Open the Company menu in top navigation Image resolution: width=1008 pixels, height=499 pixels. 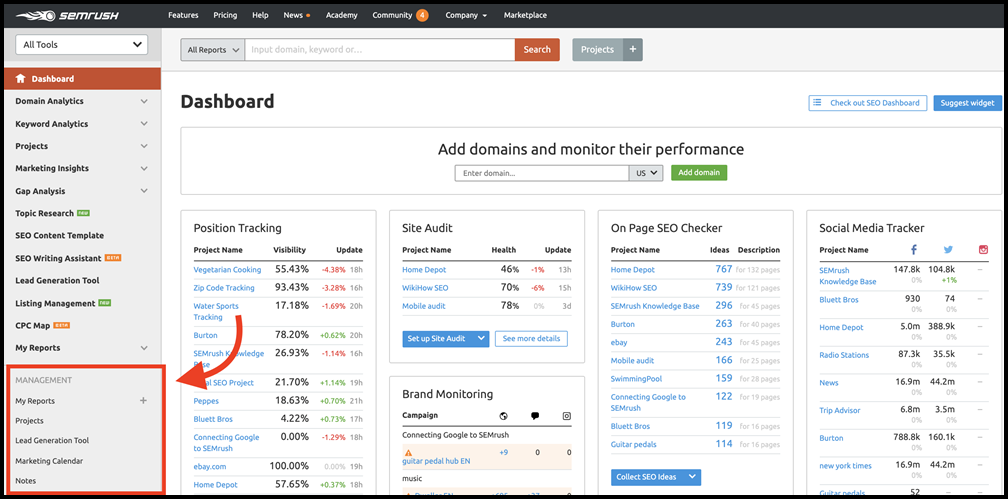pyautogui.click(x=466, y=15)
